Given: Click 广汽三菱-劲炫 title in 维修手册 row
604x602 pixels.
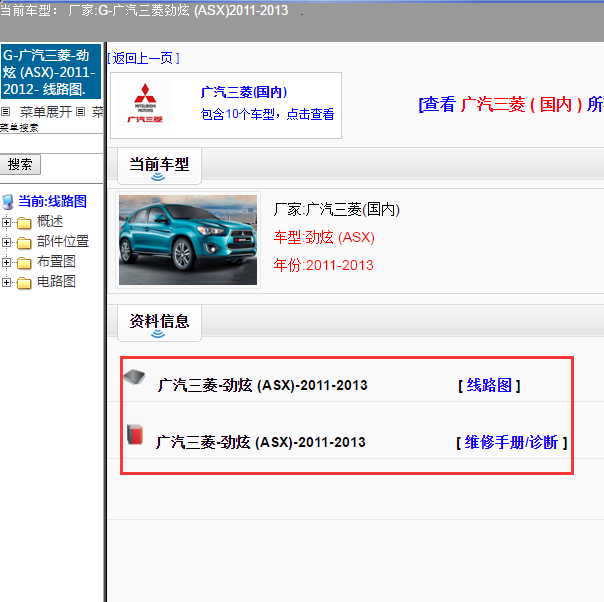Looking at the screenshot, I should pos(261,442).
